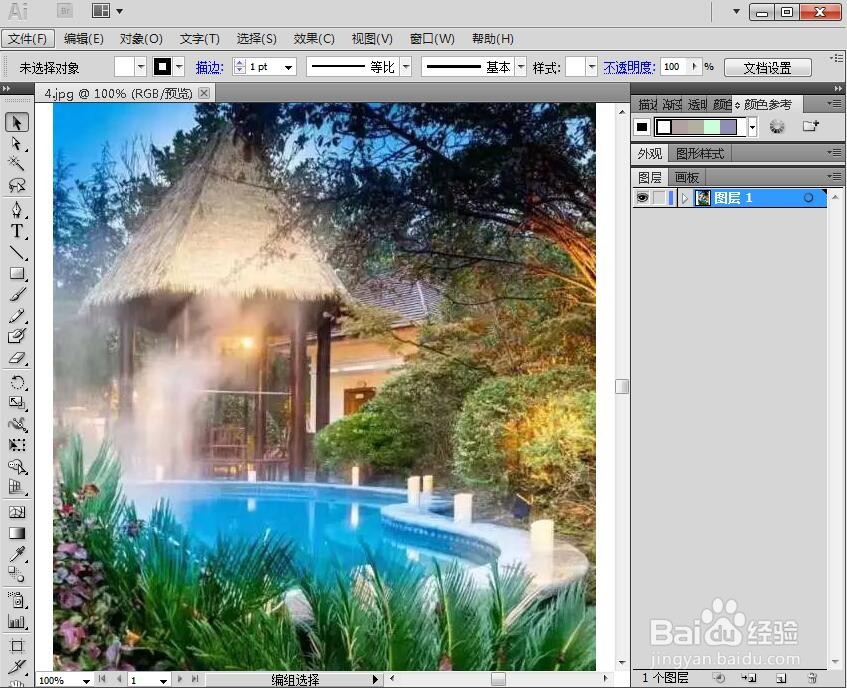847x688 pixels.
Task: Select the Artboard tool
Action: pos(17,646)
